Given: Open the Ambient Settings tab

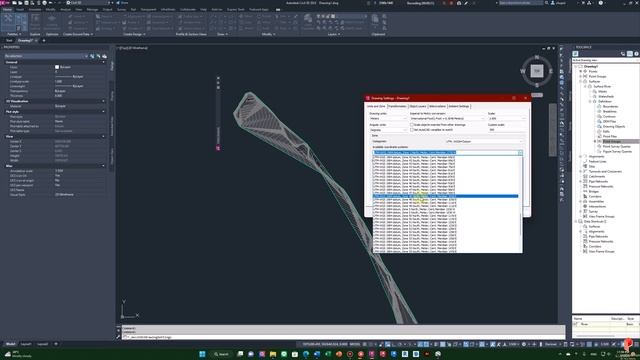Looking at the screenshot, I should (459, 106).
